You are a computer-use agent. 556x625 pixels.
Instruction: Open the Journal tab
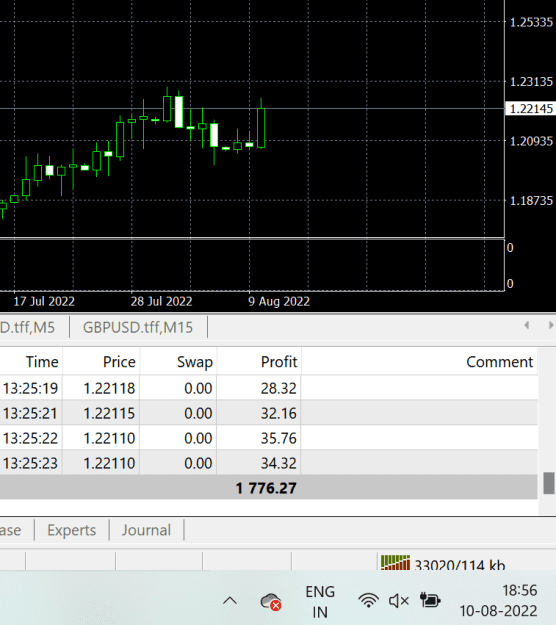point(146,530)
